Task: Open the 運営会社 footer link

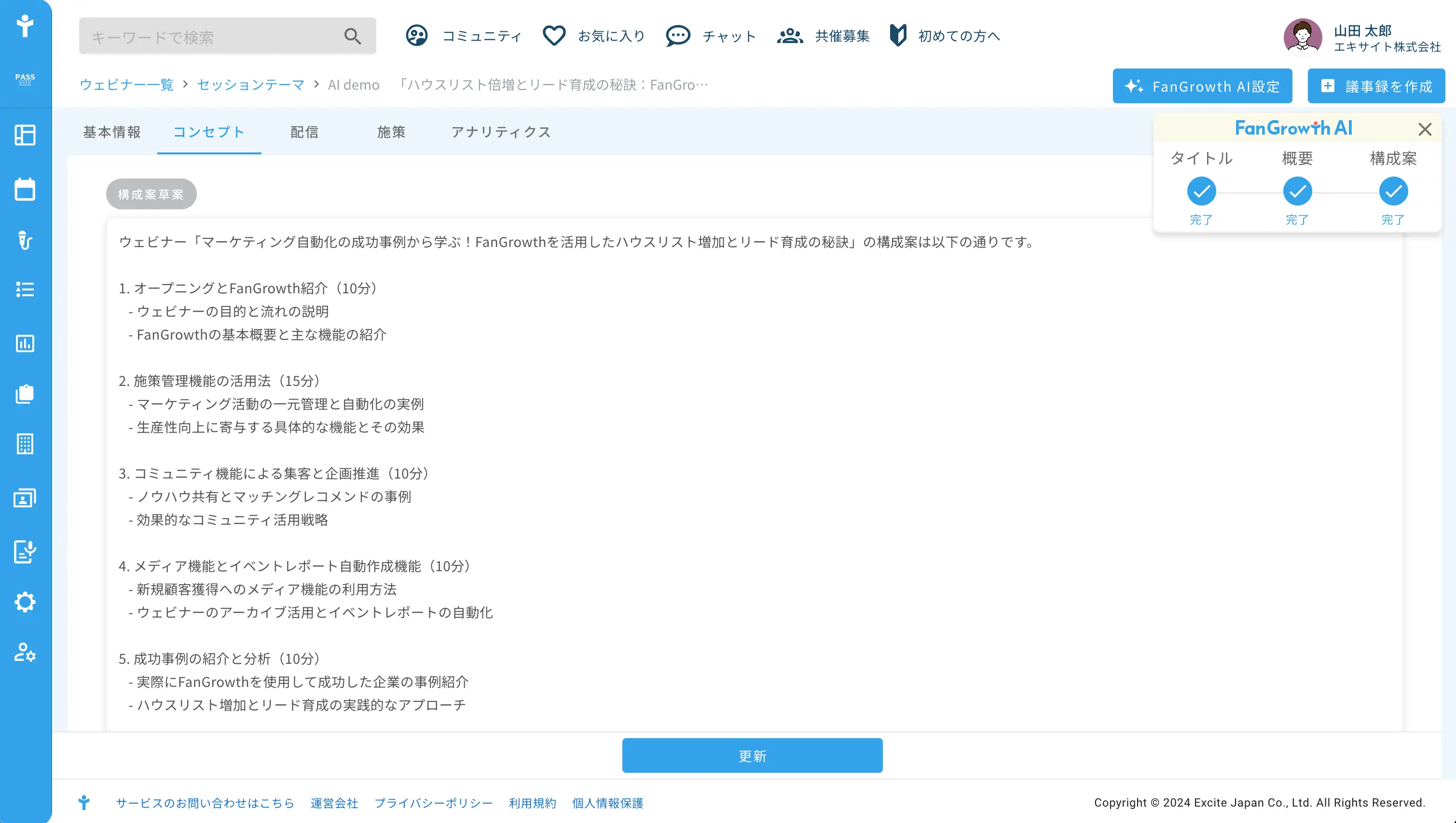Action: click(334, 803)
